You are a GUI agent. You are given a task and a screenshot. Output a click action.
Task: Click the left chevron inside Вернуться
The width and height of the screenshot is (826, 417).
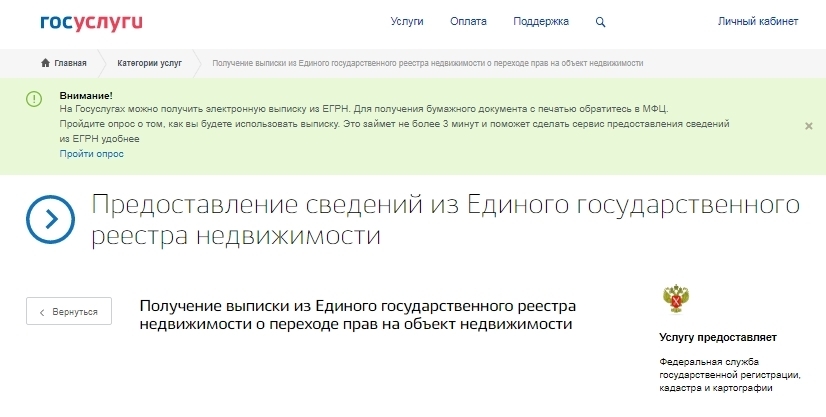(x=42, y=312)
